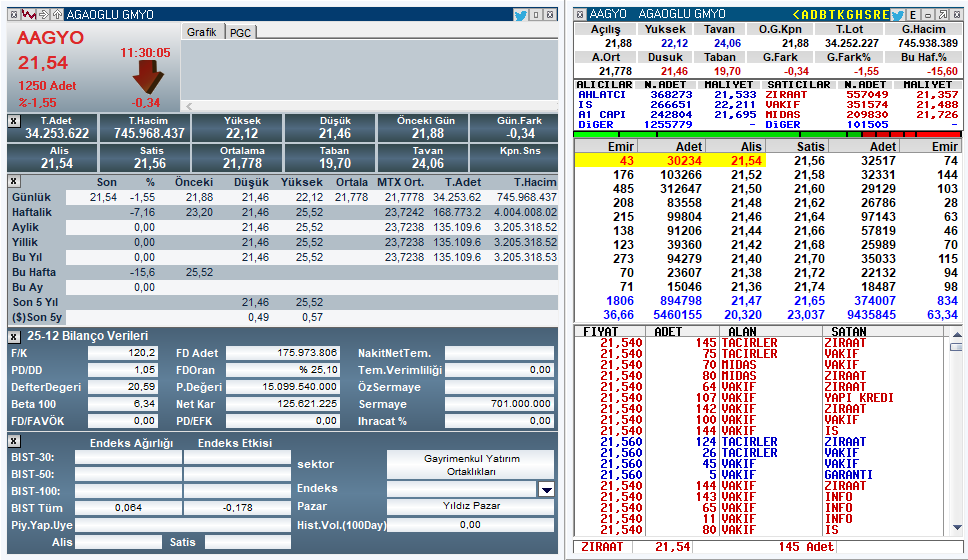Screen dimensions: 968x560
Task: Click the yellow letter K in right title bar
Action: click(x=841, y=14)
